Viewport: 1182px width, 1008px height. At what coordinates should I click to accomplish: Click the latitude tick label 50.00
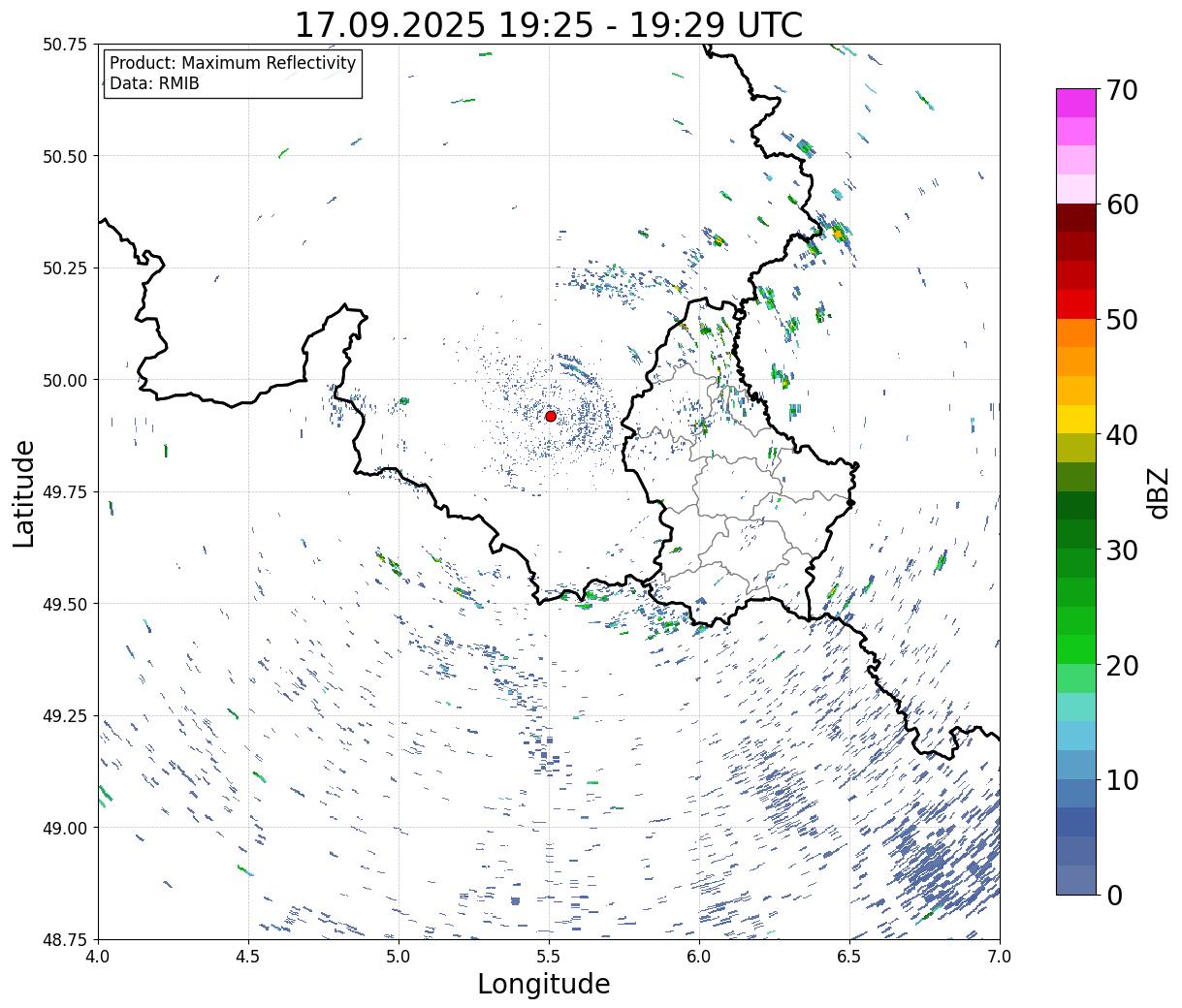(65, 380)
